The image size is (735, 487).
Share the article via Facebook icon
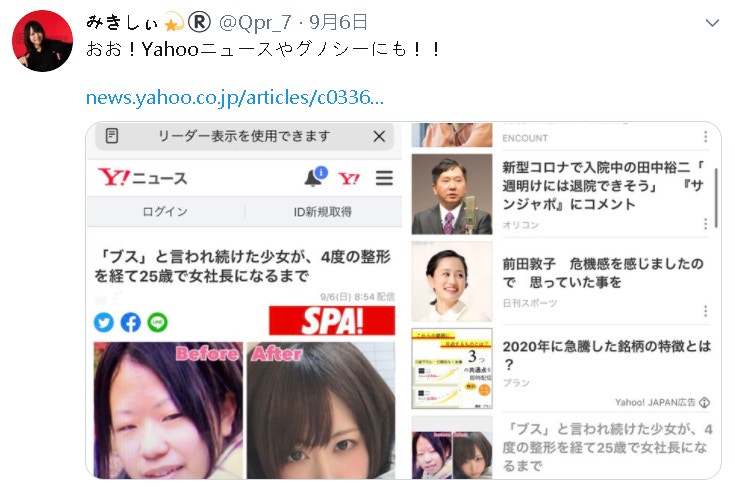pyautogui.click(x=131, y=322)
